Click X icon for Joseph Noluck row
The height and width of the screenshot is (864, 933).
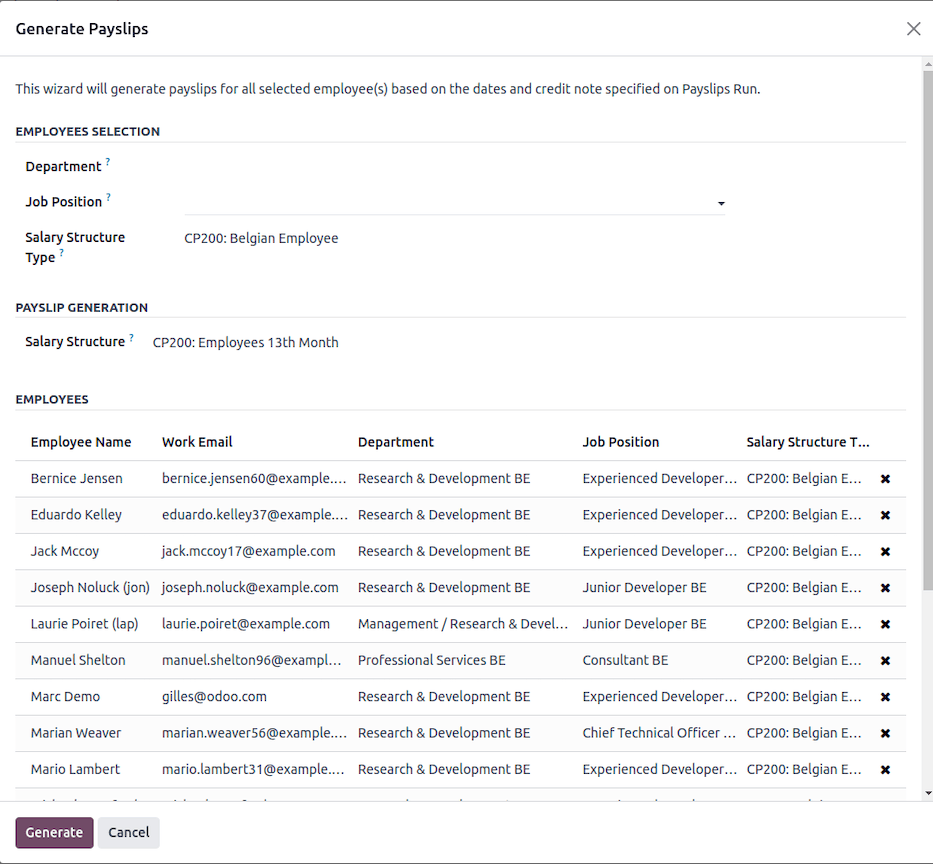click(885, 588)
